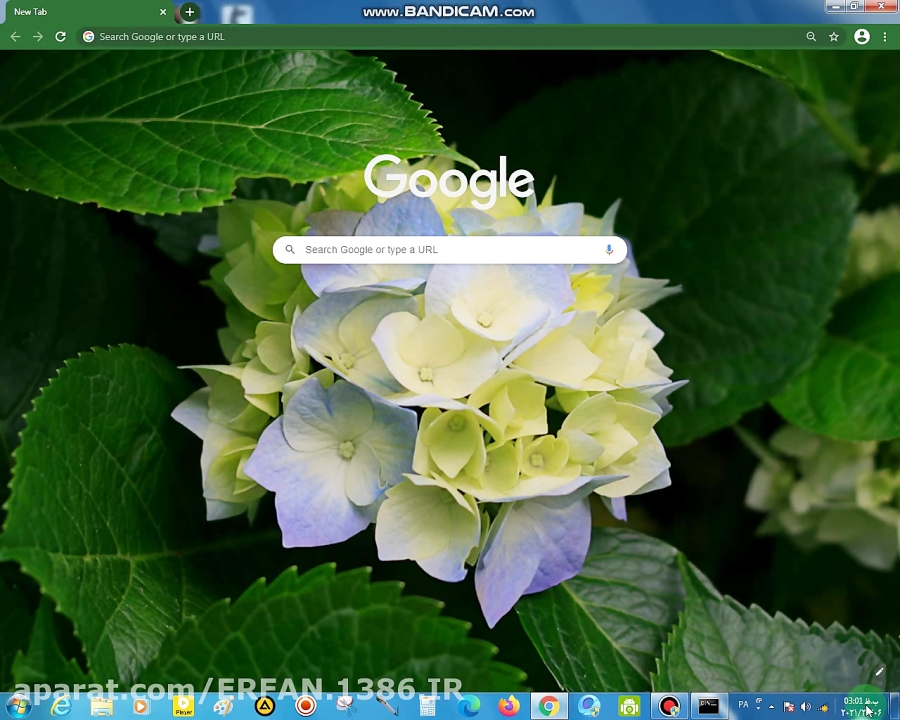The width and height of the screenshot is (900, 720).
Task: Open the Command Prompt window in the taskbar
Action: pyautogui.click(x=709, y=707)
